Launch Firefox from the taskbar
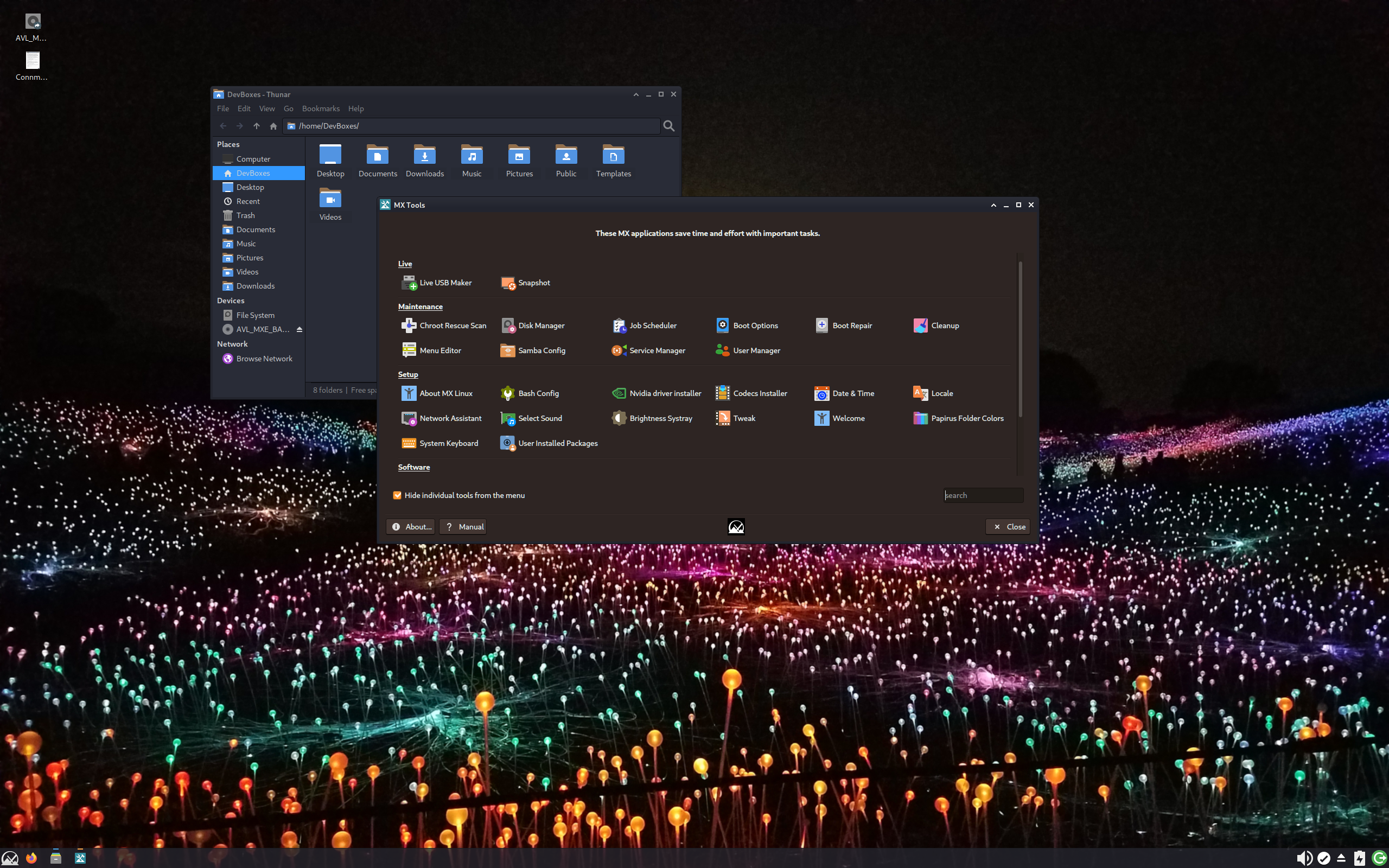Image resolution: width=1389 pixels, height=868 pixels. pyautogui.click(x=31, y=858)
